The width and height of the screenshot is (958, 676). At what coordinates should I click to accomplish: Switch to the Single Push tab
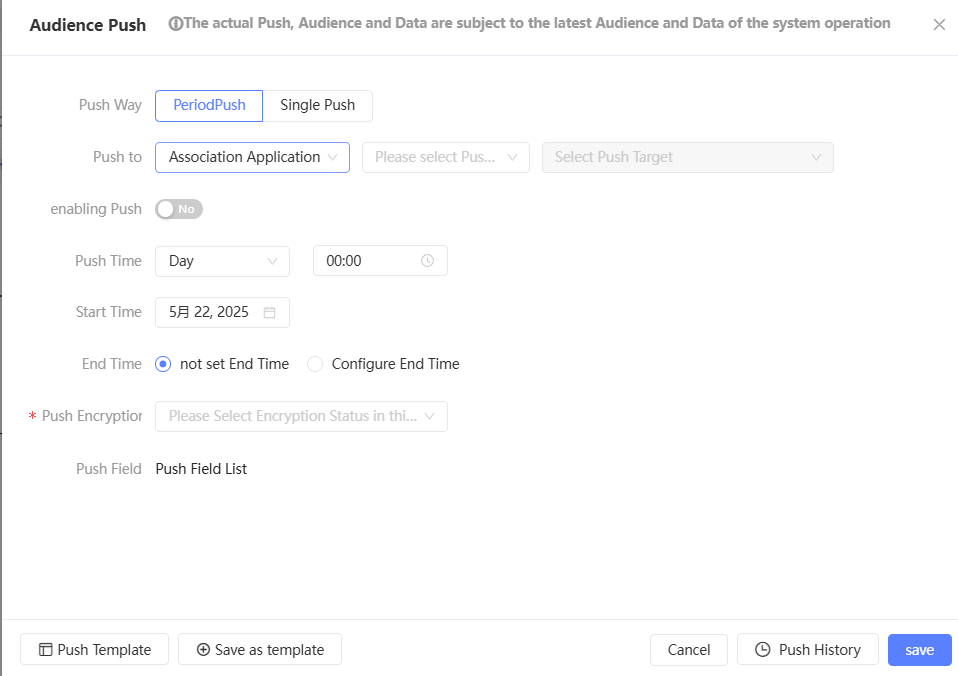(317, 105)
